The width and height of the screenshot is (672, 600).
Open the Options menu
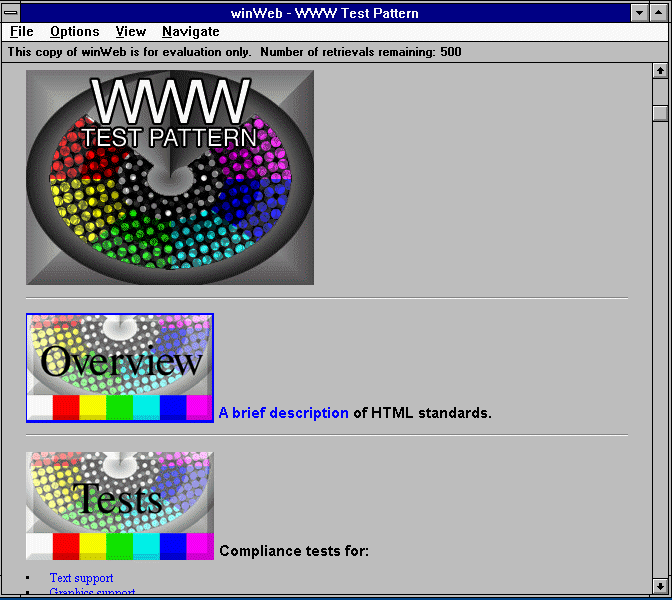tap(74, 32)
